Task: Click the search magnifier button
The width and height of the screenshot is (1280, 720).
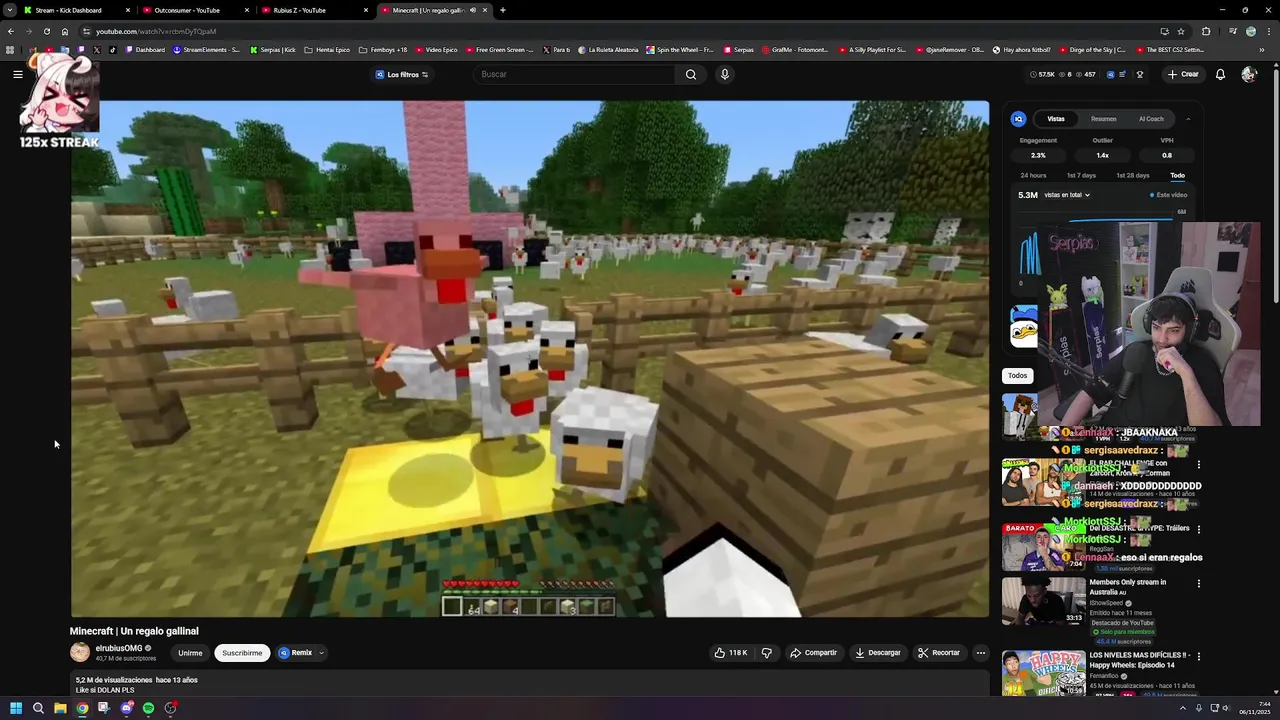Action: (691, 74)
